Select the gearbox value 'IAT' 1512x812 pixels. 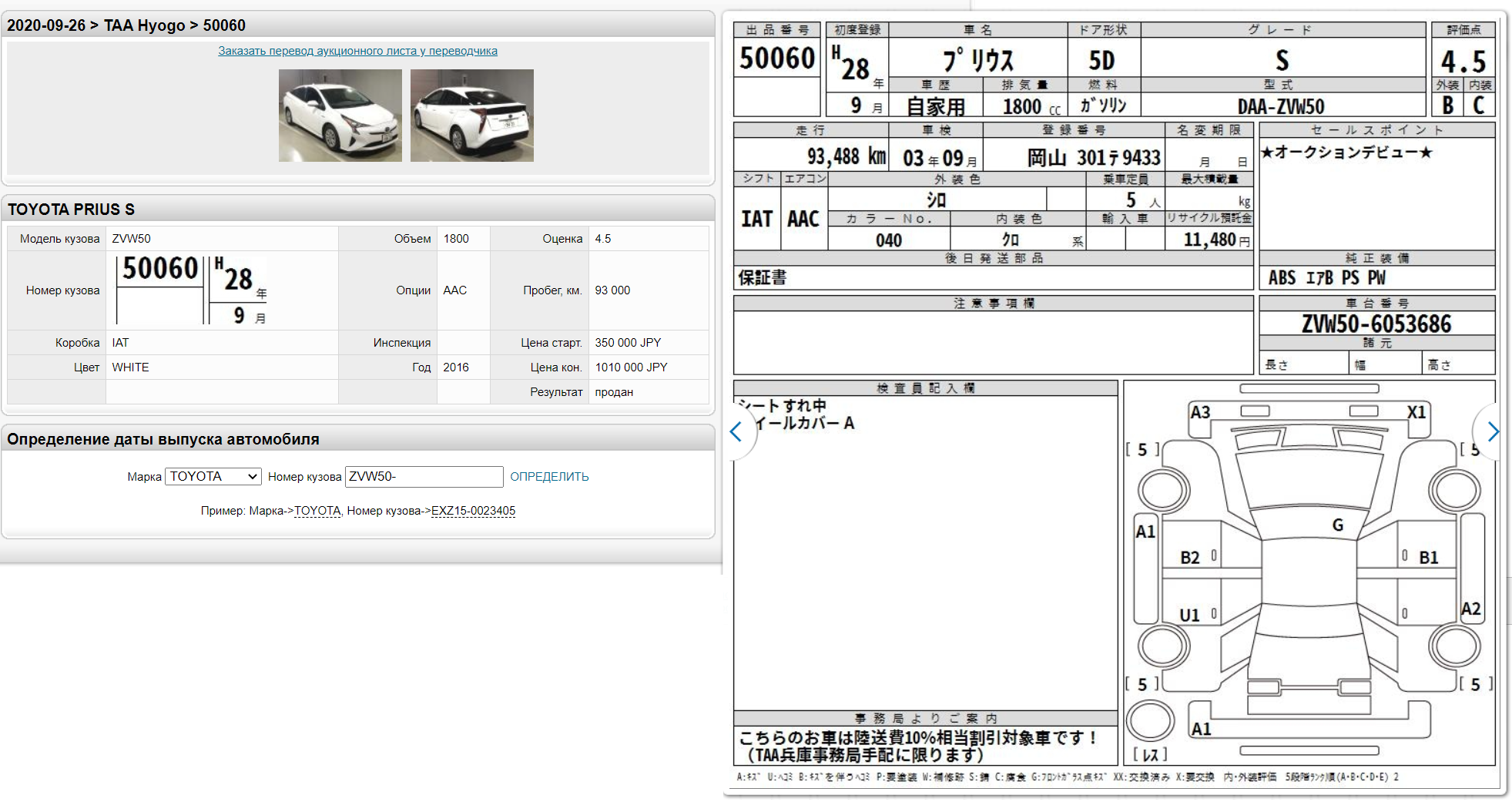click(121, 343)
